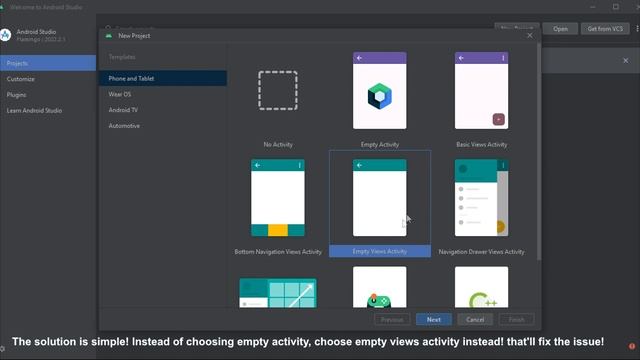Click the red error notification icon
Image resolution: width=640 pixels, height=360 pixels.
[x=632, y=346]
